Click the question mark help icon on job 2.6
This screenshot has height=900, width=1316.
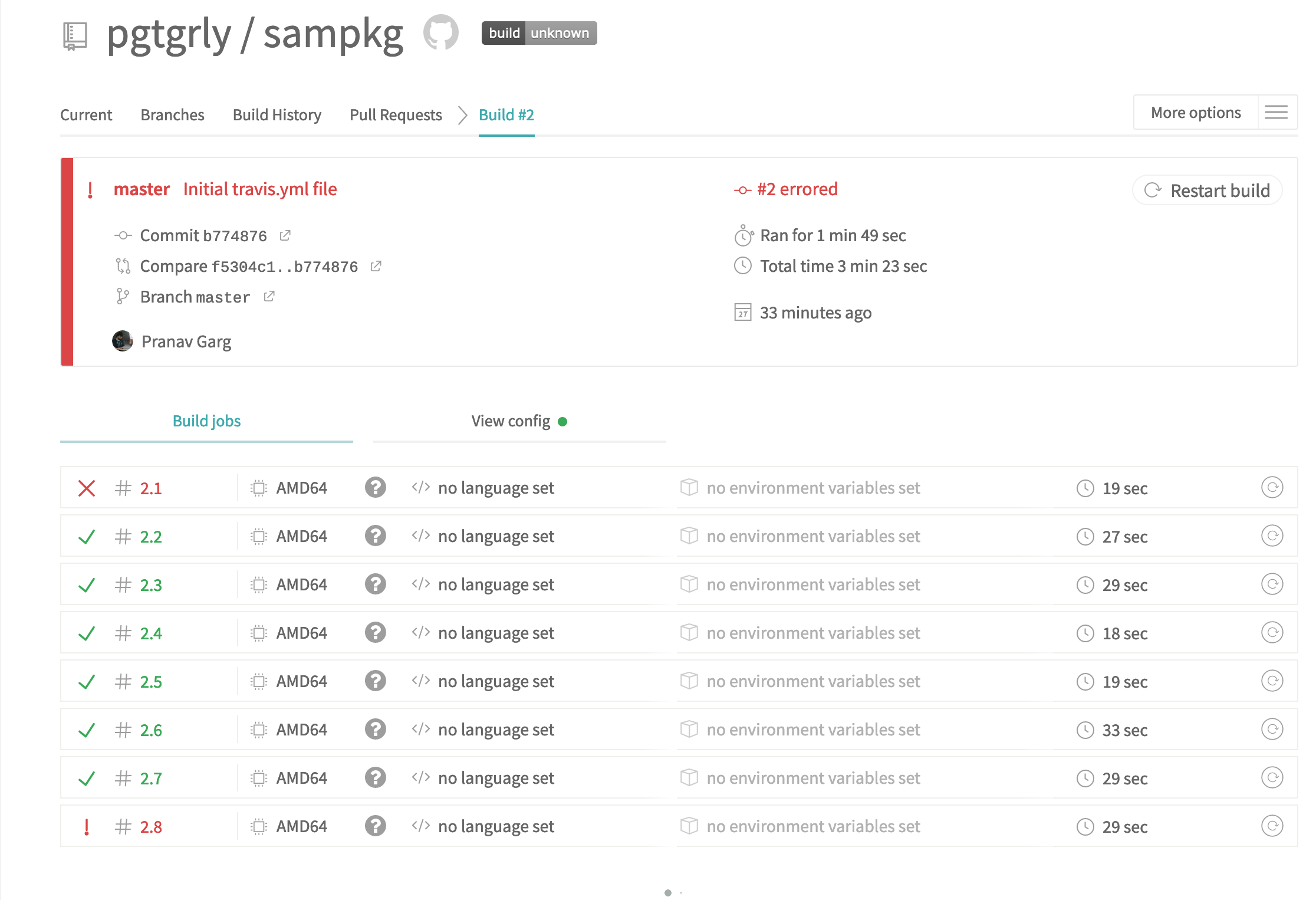pyautogui.click(x=375, y=730)
